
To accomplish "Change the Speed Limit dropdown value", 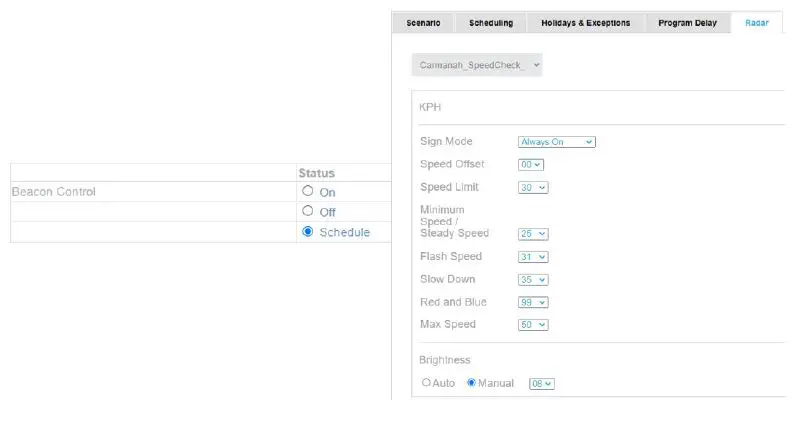I will (533, 187).
